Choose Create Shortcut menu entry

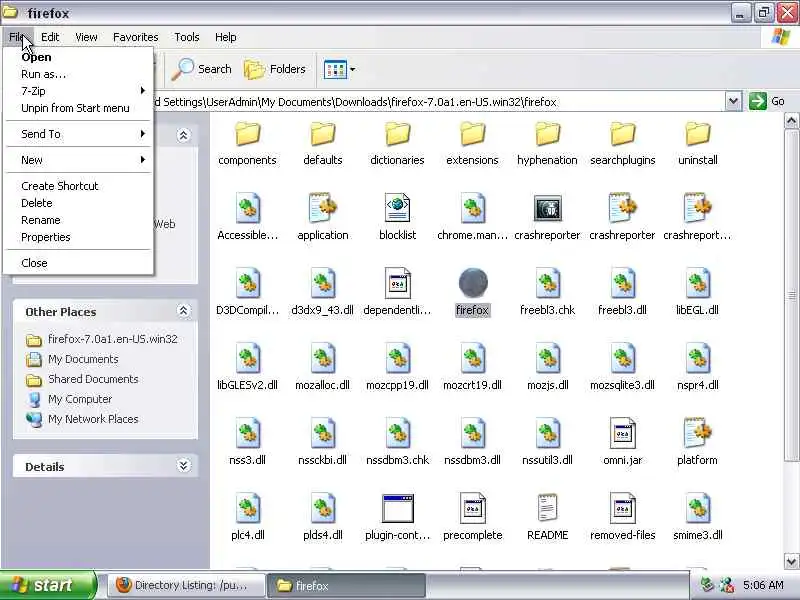point(78,186)
